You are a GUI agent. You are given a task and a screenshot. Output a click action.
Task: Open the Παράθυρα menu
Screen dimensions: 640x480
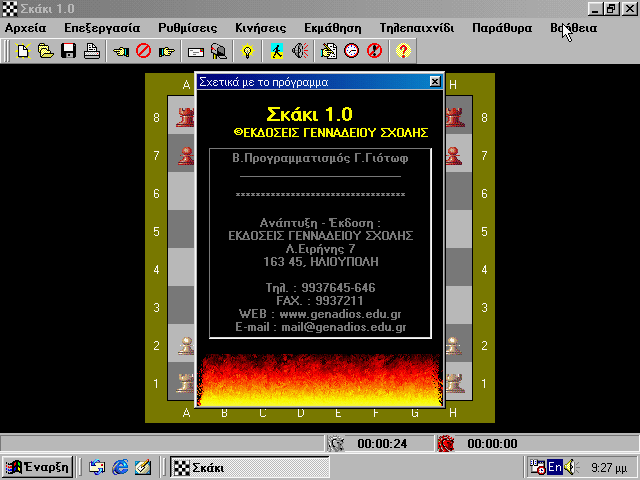pyautogui.click(x=502, y=28)
